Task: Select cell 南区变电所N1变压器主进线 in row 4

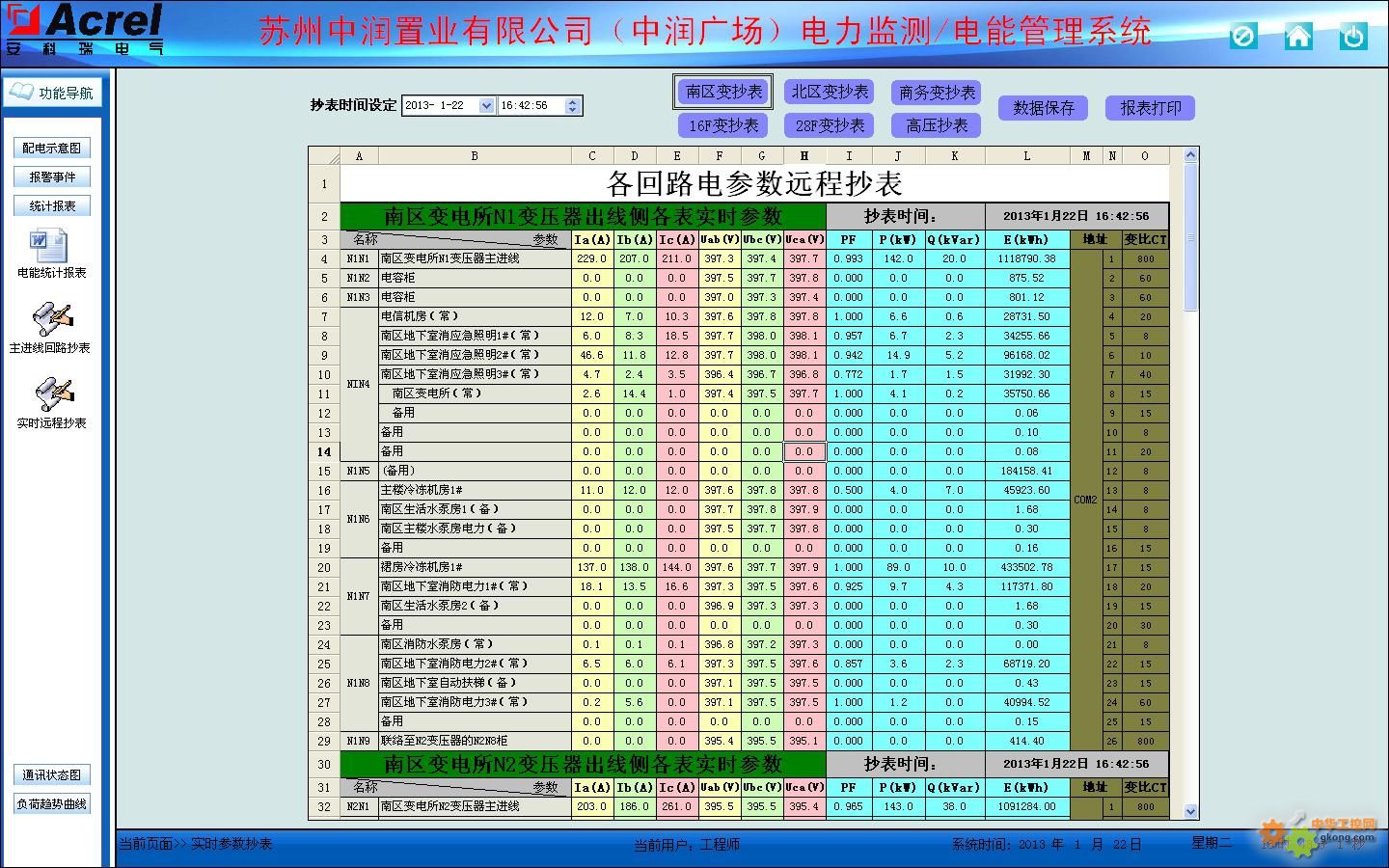Action: [474, 258]
